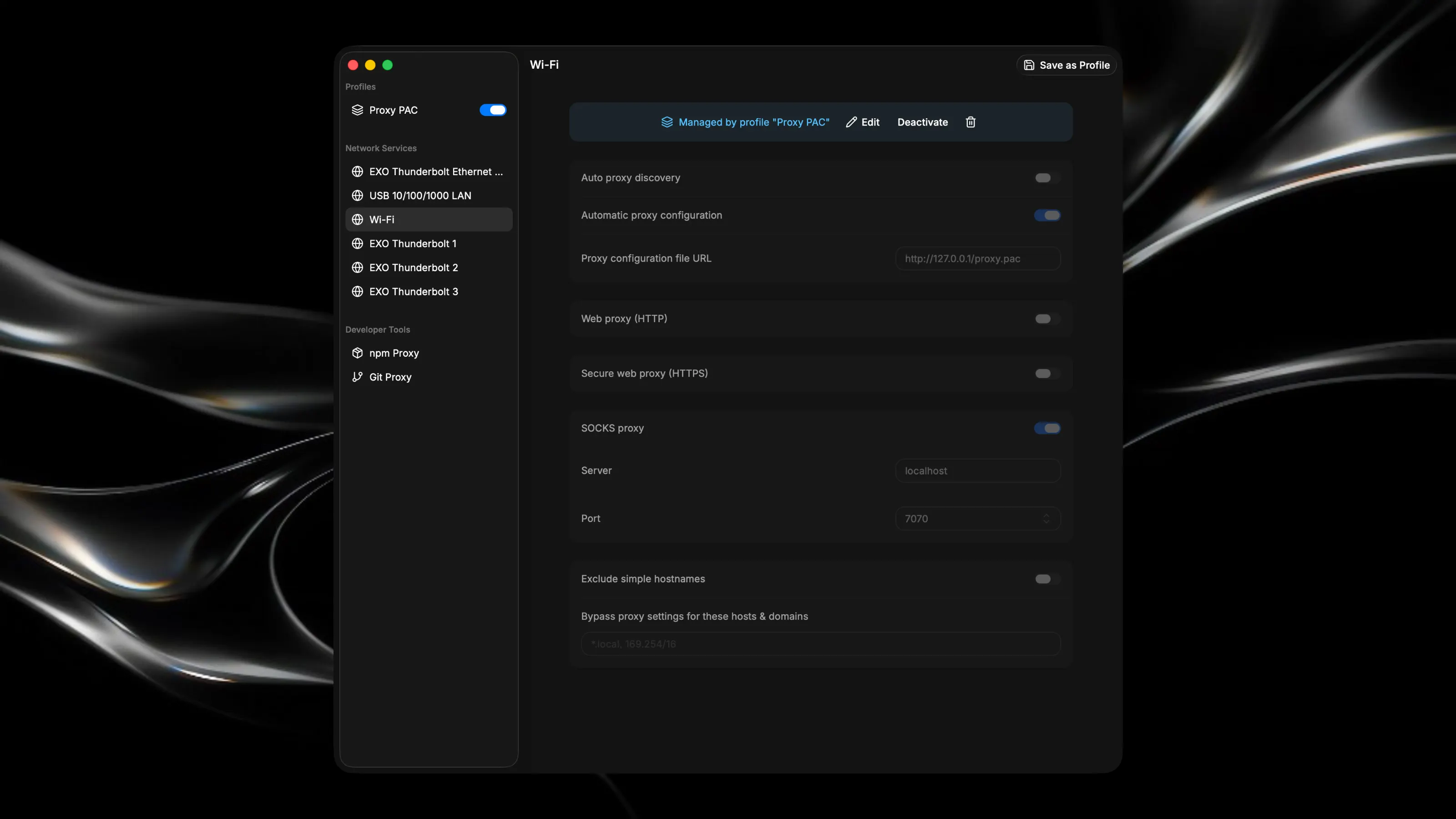Click Proxy configuration file URL field
This screenshot has height=819, width=1456.
click(x=978, y=259)
